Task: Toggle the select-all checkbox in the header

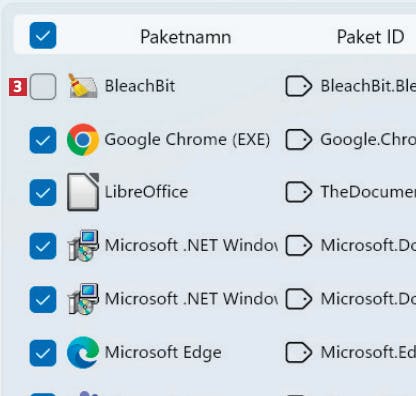Action: pos(43,35)
